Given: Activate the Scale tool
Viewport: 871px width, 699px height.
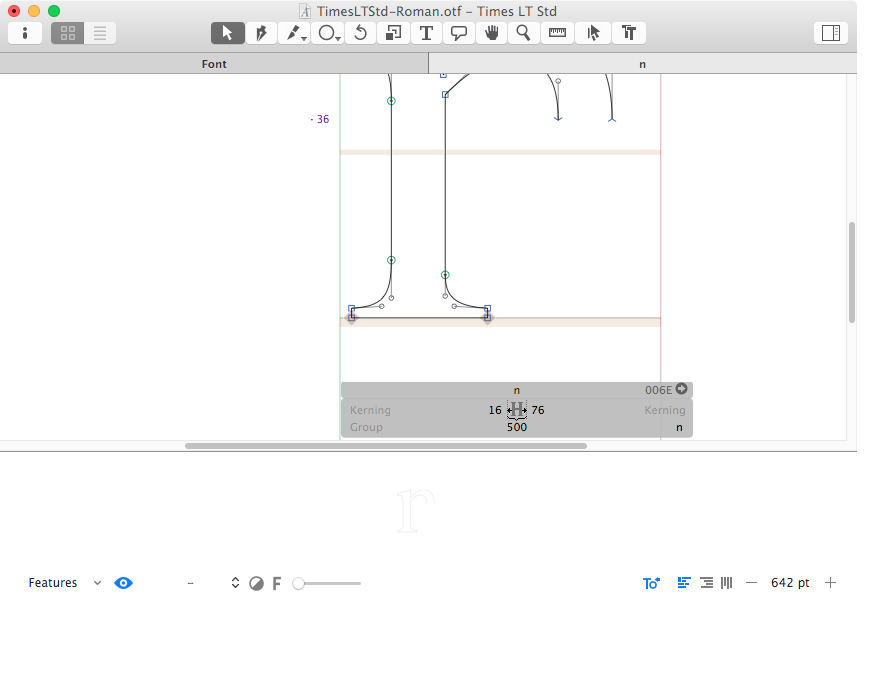Looking at the screenshot, I should (393, 33).
